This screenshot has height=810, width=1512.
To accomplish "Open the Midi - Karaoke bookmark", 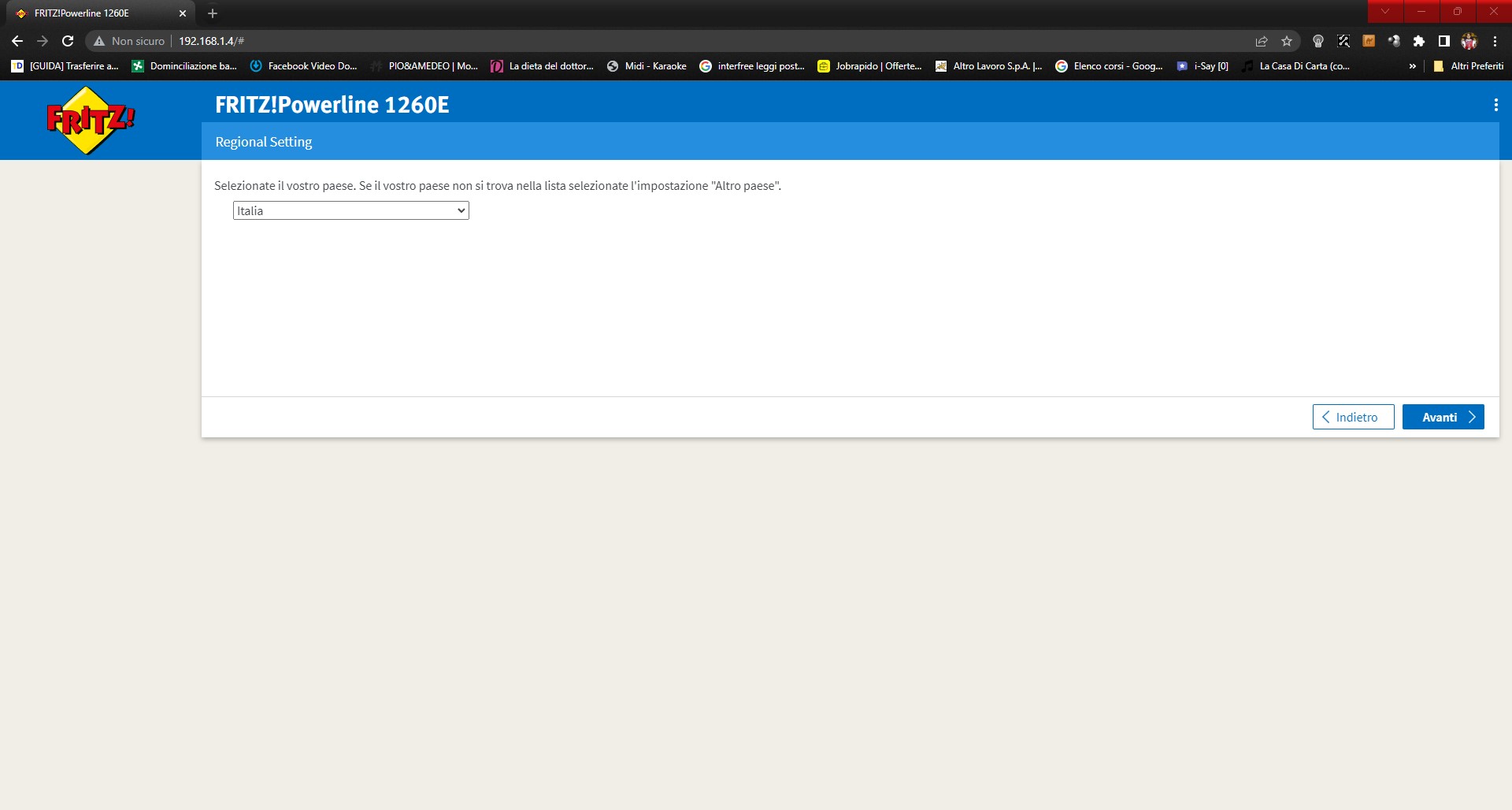I will [x=647, y=66].
